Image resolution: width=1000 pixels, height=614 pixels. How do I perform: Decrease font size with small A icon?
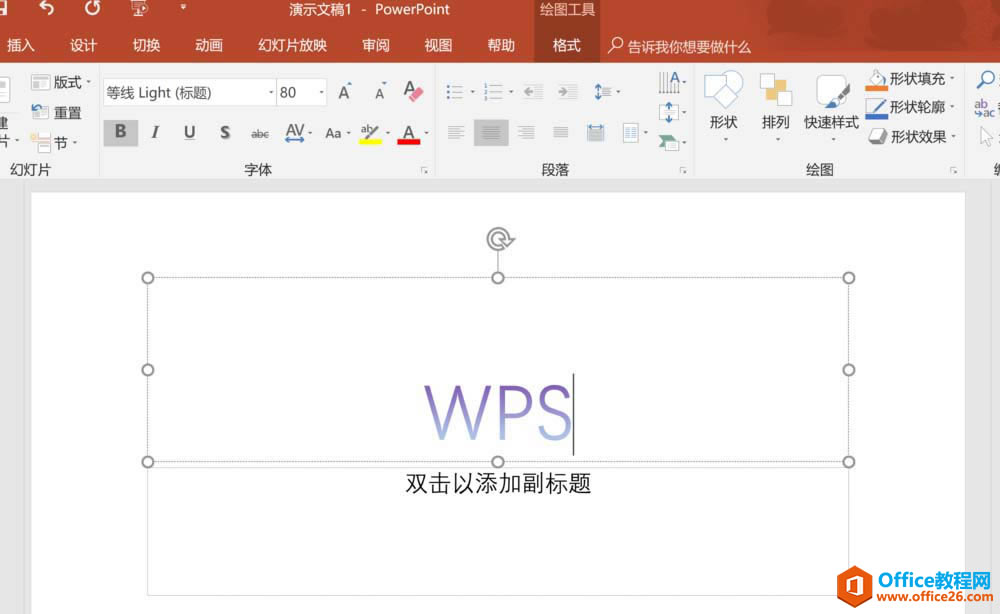tap(380, 91)
